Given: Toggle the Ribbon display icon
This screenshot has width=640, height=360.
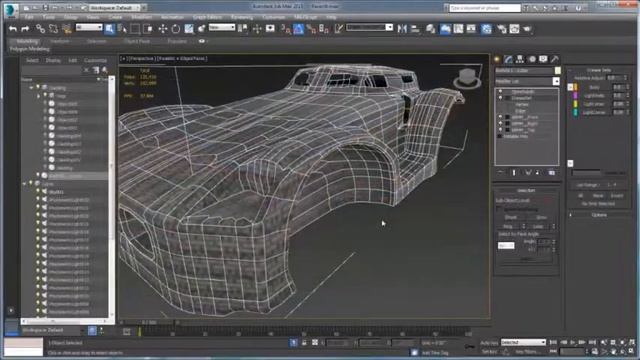Looking at the screenshot, I should 445,29.
